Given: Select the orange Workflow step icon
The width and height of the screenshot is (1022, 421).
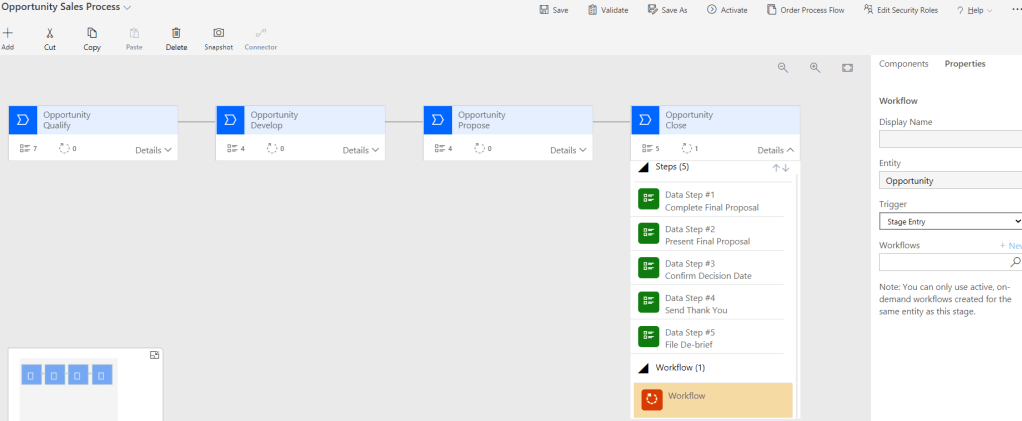Looking at the screenshot, I should pyautogui.click(x=651, y=399).
